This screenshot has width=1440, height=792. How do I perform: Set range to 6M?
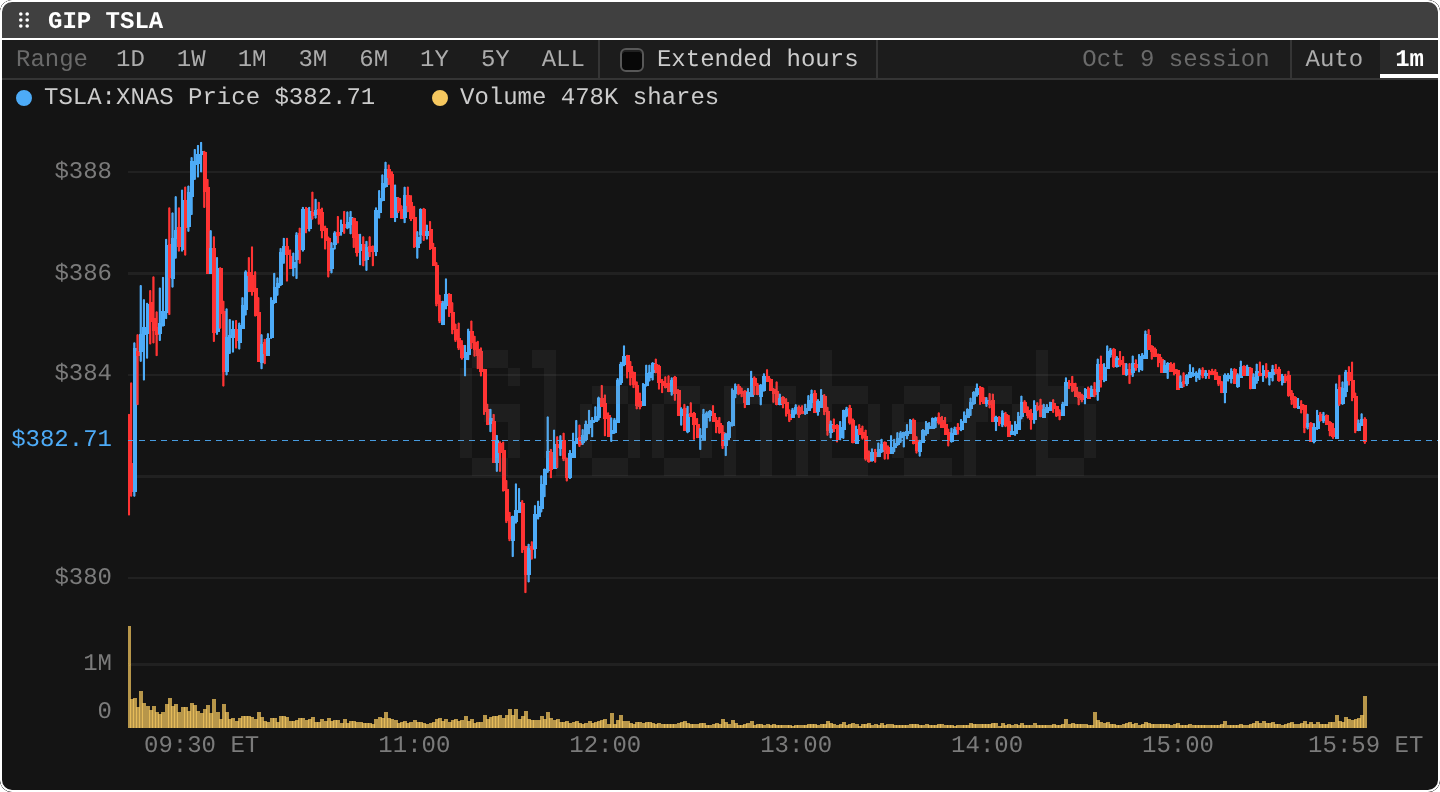[374, 59]
